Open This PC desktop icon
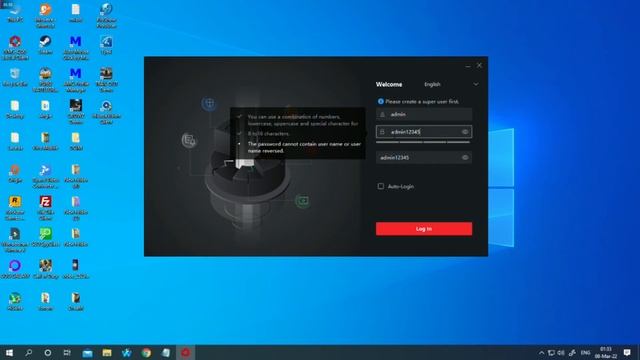Image resolution: width=640 pixels, height=360 pixels. coord(15,12)
